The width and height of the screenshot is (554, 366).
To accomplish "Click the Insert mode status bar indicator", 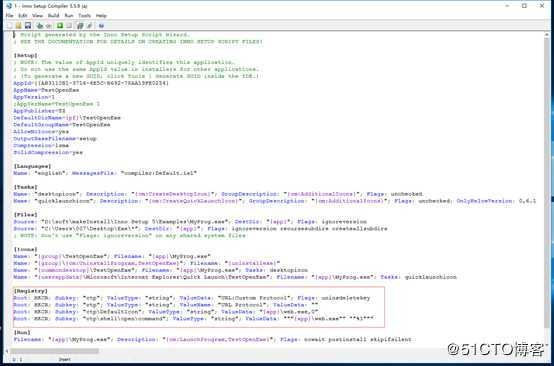I will tap(64, 359).
